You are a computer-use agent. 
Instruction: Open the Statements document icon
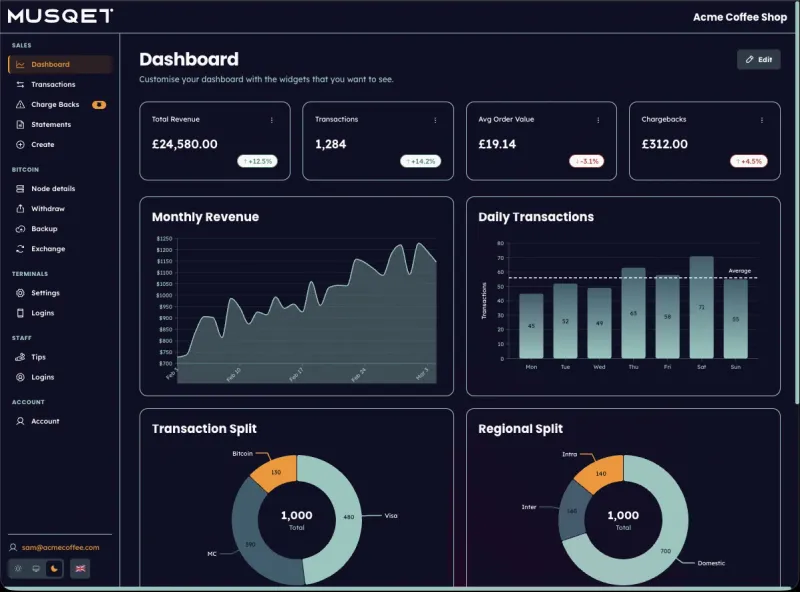pos(21,124)
